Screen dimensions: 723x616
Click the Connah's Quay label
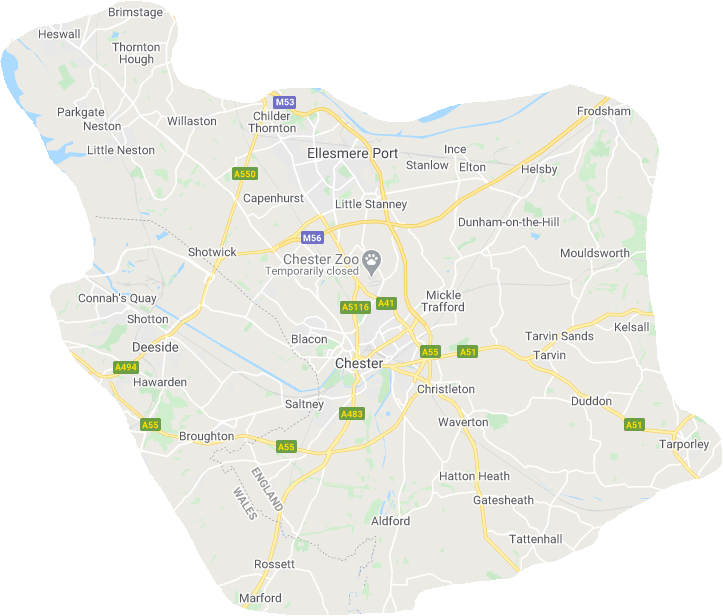pos(117,299)
